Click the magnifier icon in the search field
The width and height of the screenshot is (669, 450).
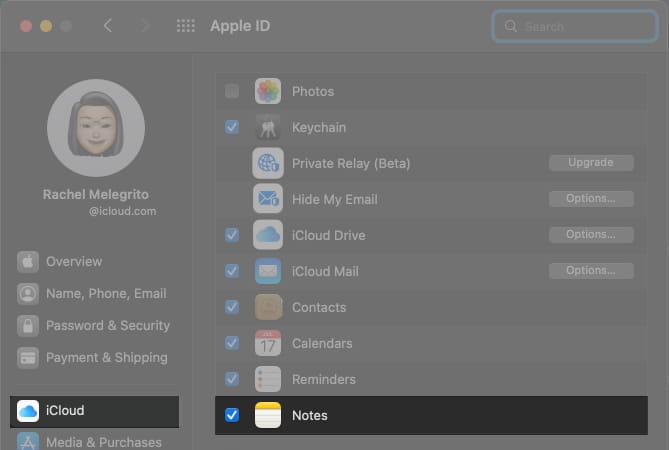(x=511, y=26)
